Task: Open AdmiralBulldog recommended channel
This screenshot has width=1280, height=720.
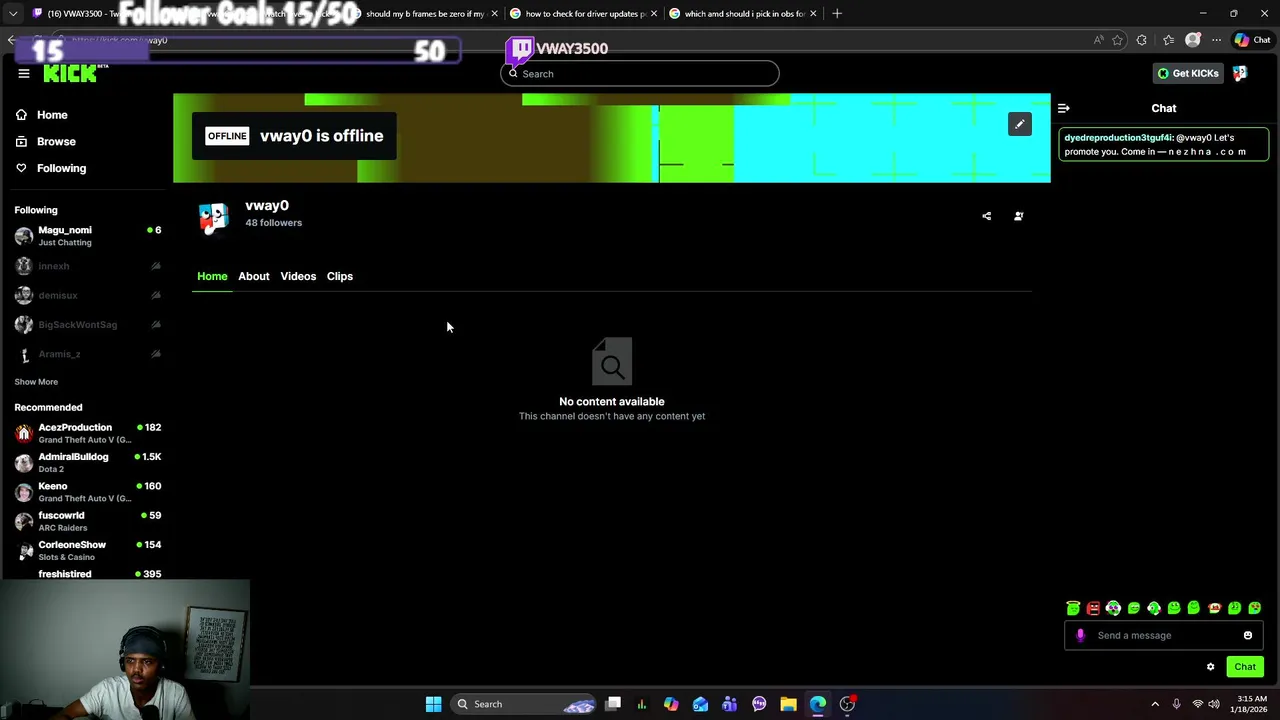Action: pyautogui.click(x=88, y=462)
